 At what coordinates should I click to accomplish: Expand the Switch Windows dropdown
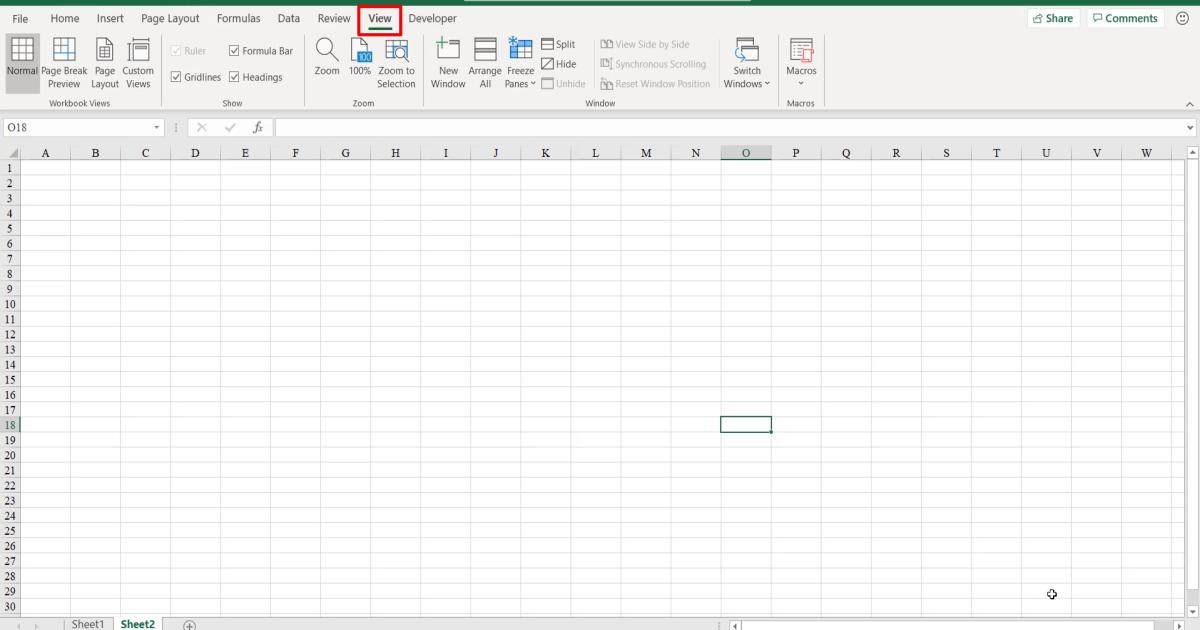746,62
